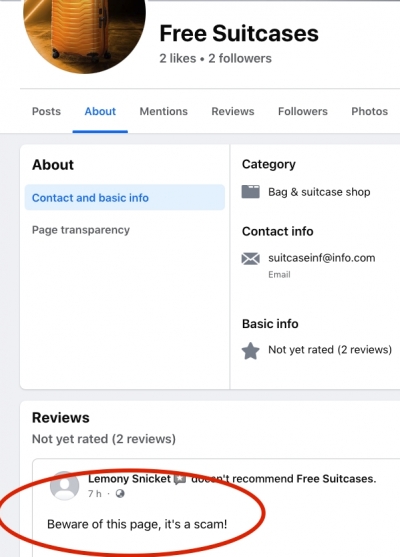Image resolution: width=400 pixels, height=557 pixels.
Task: Open the Mentions tab
Action: (164, 112)
